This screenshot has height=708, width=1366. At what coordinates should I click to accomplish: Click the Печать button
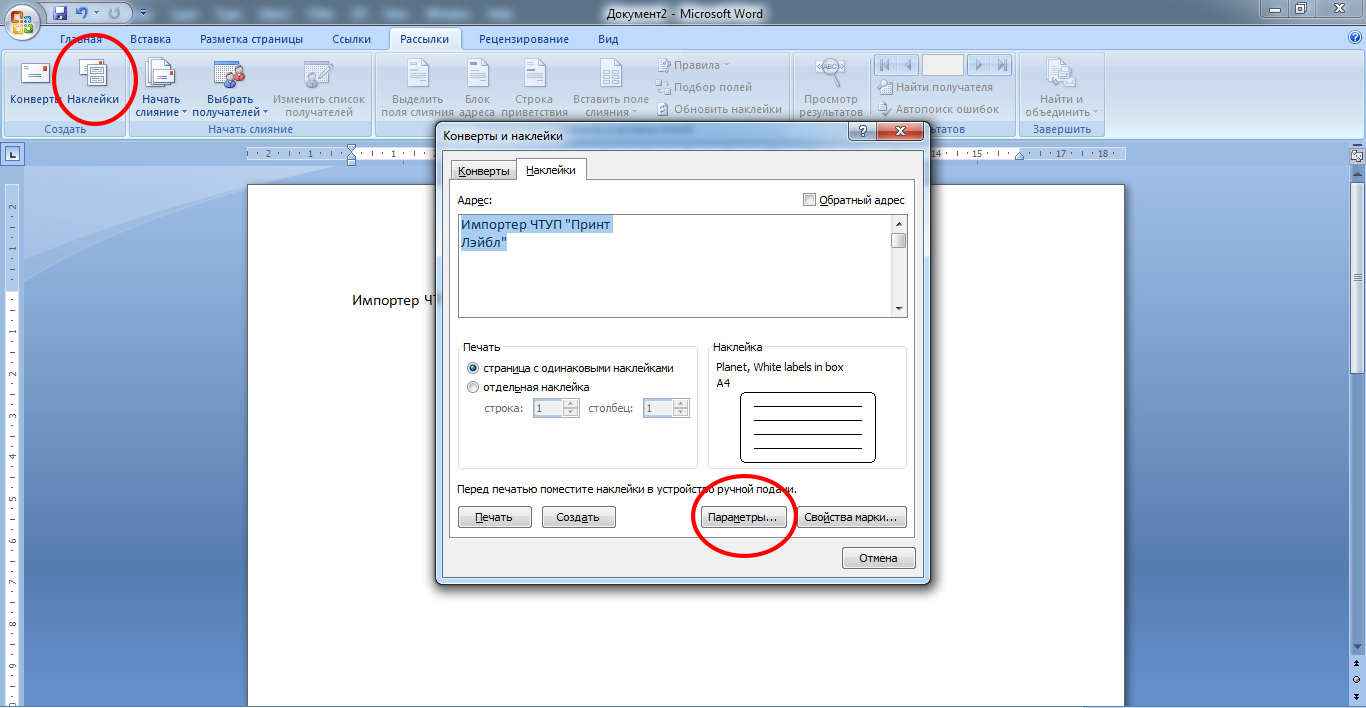click(x=494, y=517)
